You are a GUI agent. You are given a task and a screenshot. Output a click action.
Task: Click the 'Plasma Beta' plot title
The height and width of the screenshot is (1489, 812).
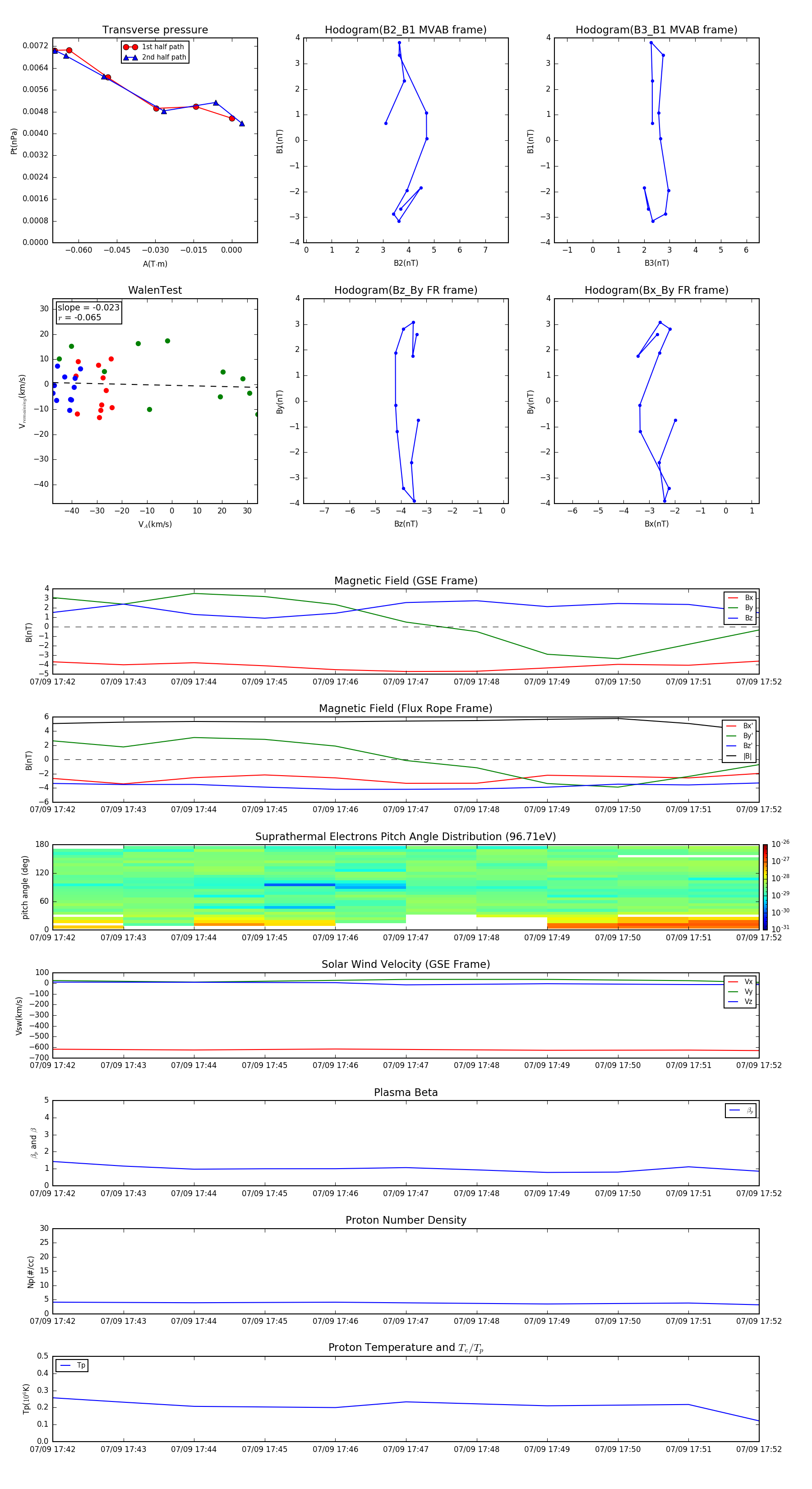point(406,1092)
